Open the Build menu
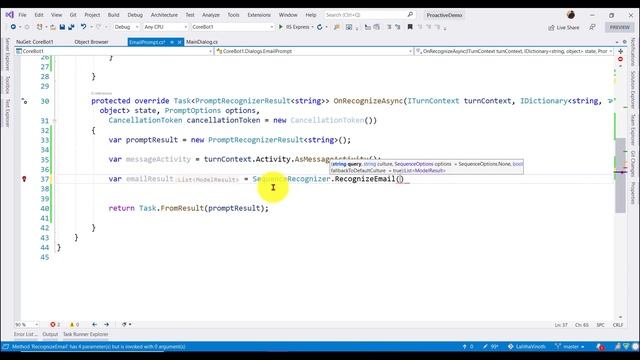Screen dimensions: 640x360 coord(113,15)
